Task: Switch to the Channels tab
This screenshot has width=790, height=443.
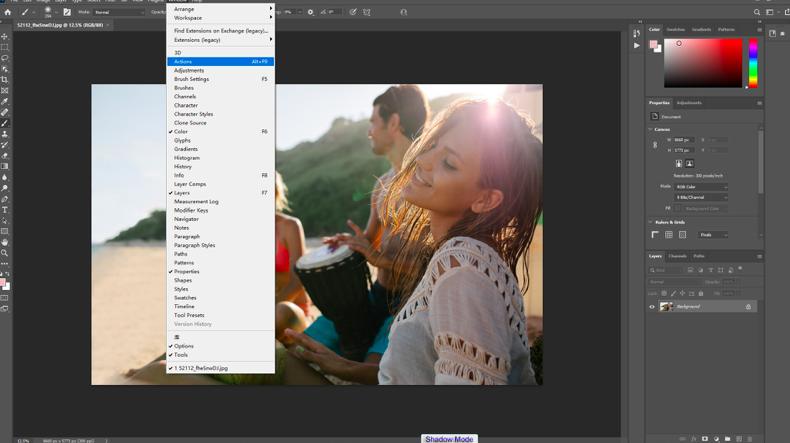Action: coord(677,256)
